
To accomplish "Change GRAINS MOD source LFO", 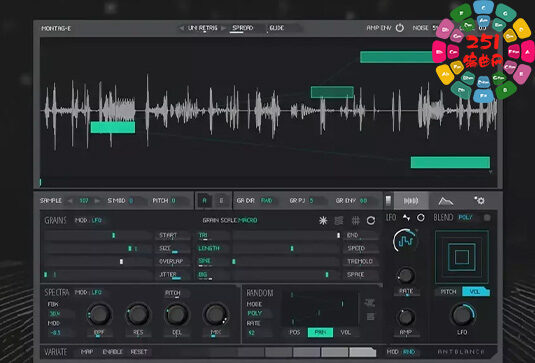I will [x=97, y=220].
